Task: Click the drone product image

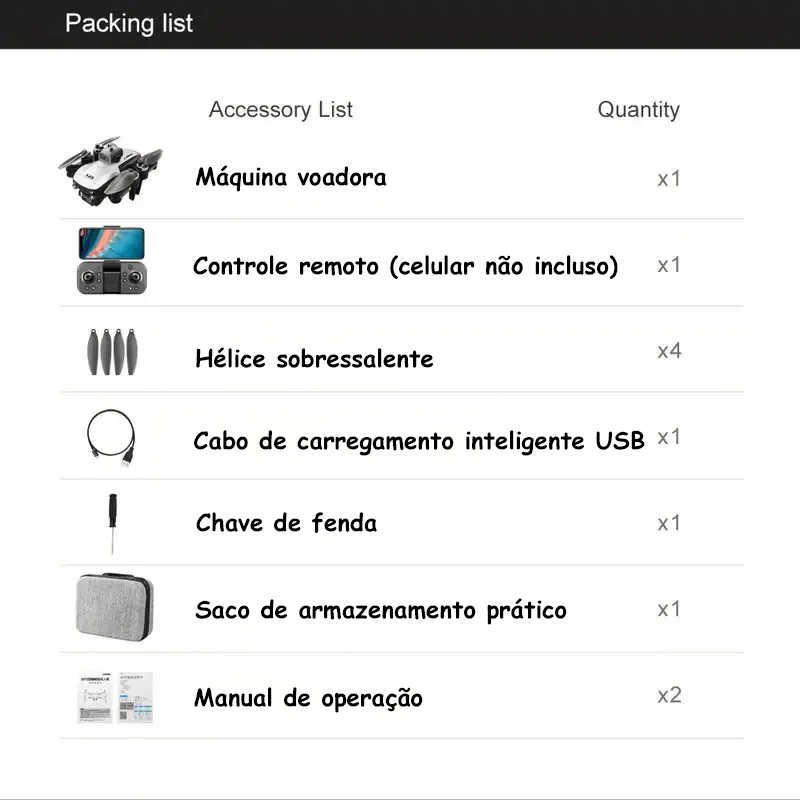Action: [x=110, y=172]
